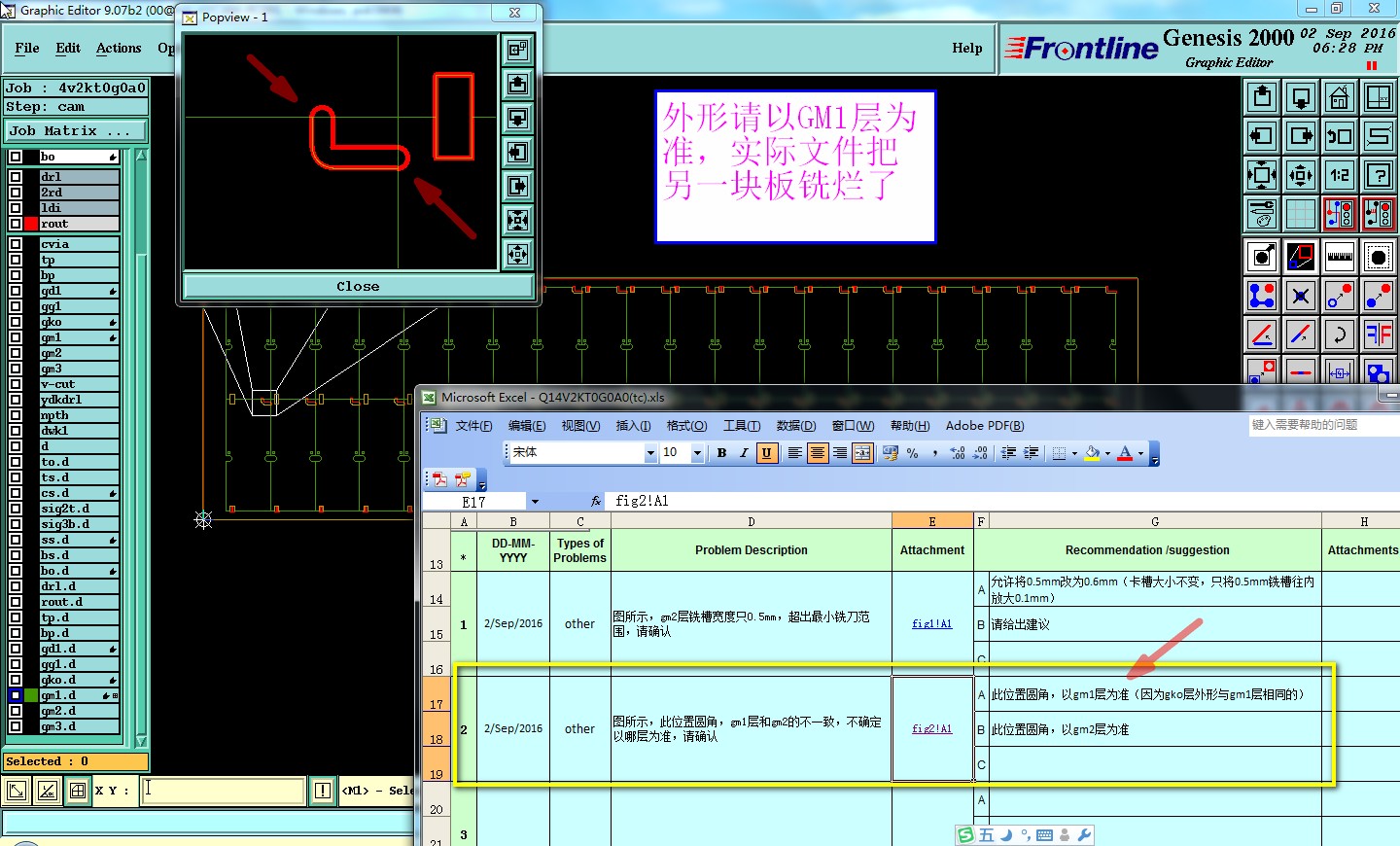
Task: Open the Excel Name Box dropdown arrow
Action: pyautogui.click(x=534, y=502)
